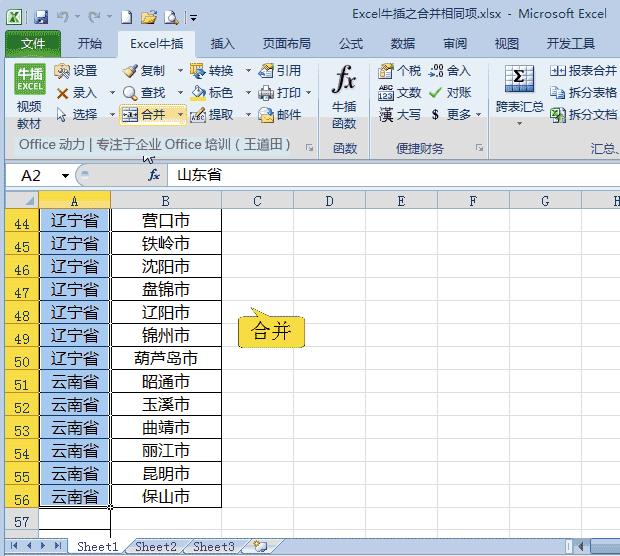Click the 转换 tool
This screenshot has height=556, width=620.
212,71
